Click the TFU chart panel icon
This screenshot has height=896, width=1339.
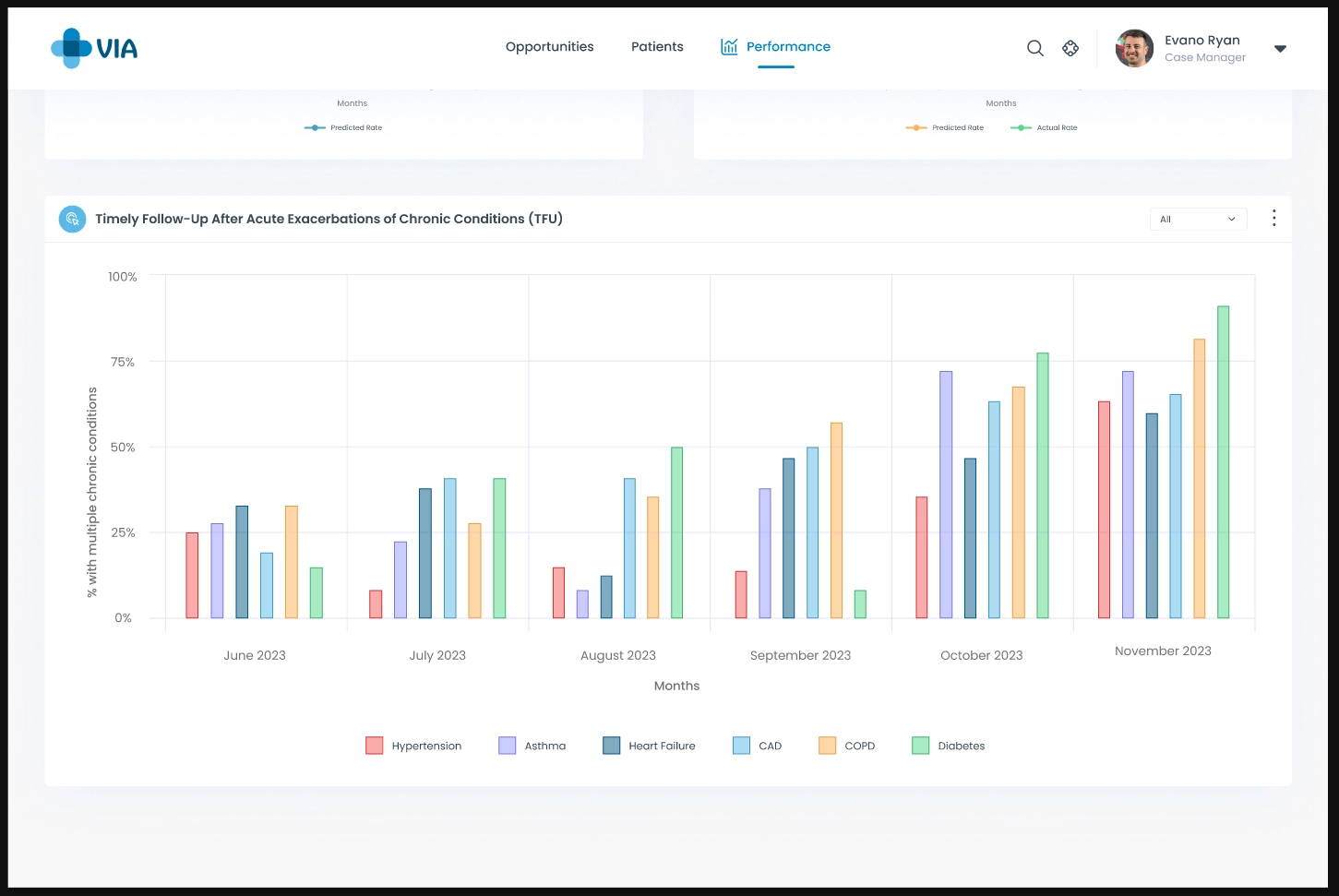point(72,219)
